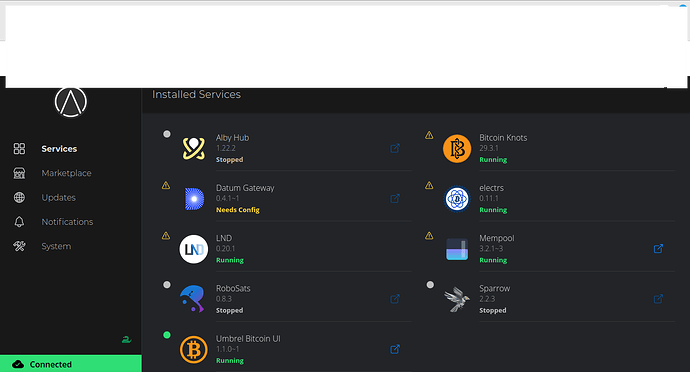Click warning triangle beside Bitcoin Knots

[429, 135]
